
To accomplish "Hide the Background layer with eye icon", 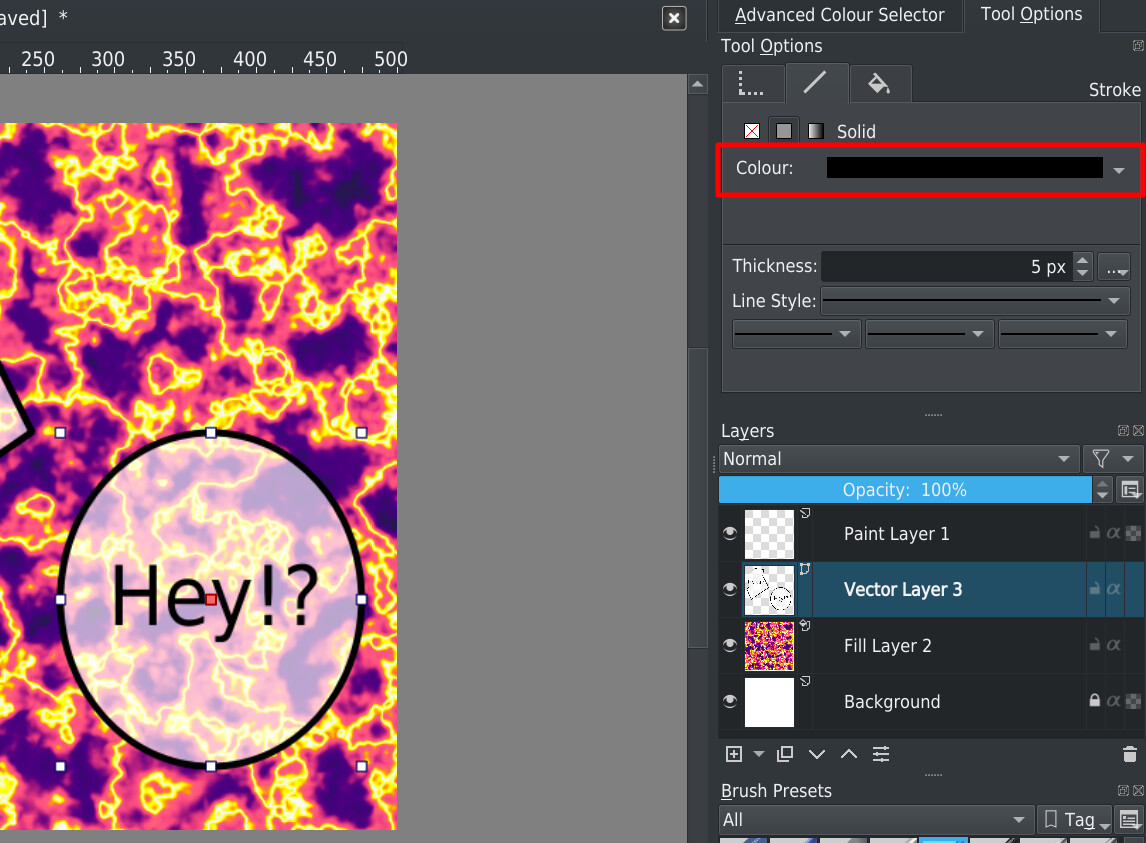I will click(729, 700).
